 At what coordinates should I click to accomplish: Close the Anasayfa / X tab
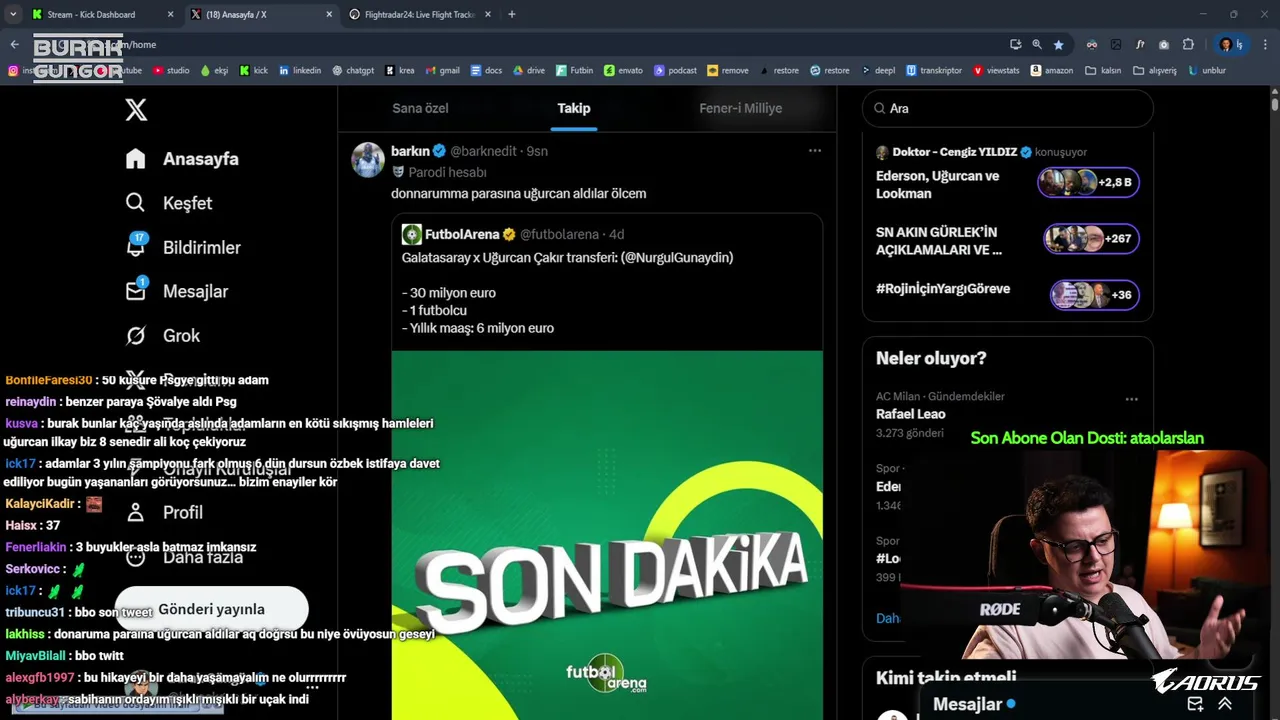[x=329, y=15]
